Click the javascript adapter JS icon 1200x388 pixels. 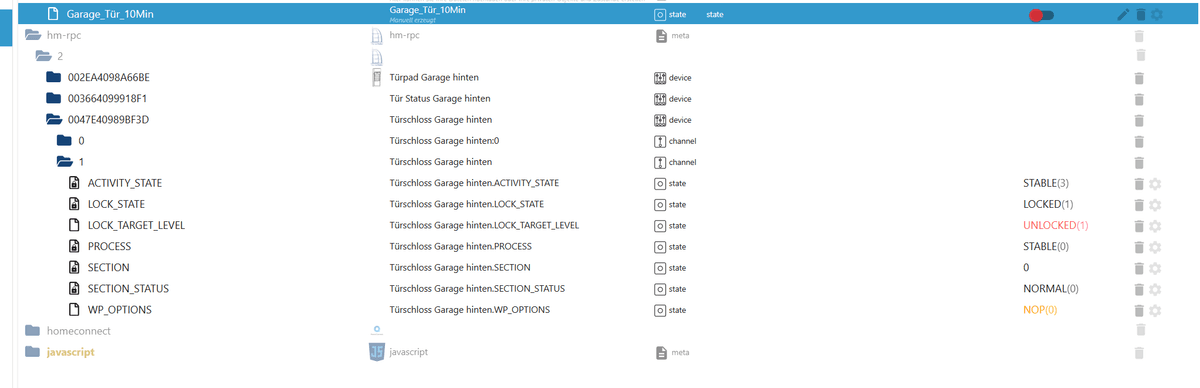point(377,352)
